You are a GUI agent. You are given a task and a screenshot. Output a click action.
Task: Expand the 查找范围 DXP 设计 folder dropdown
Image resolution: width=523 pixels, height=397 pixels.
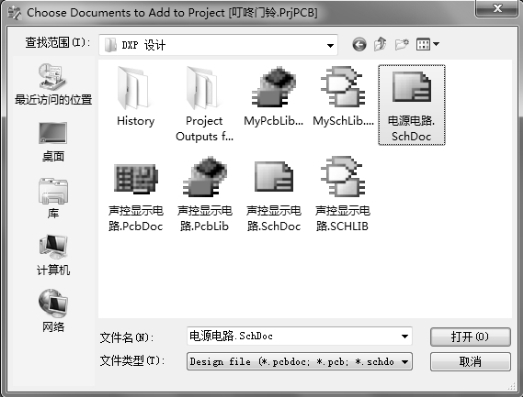coord(330,46)
